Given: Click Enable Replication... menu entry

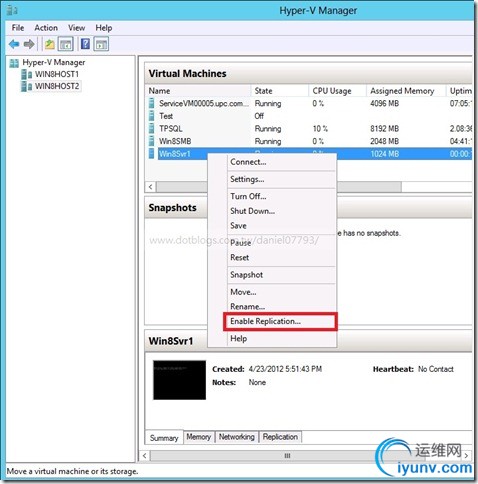Looking at the screenshot, I should point(280,321).
